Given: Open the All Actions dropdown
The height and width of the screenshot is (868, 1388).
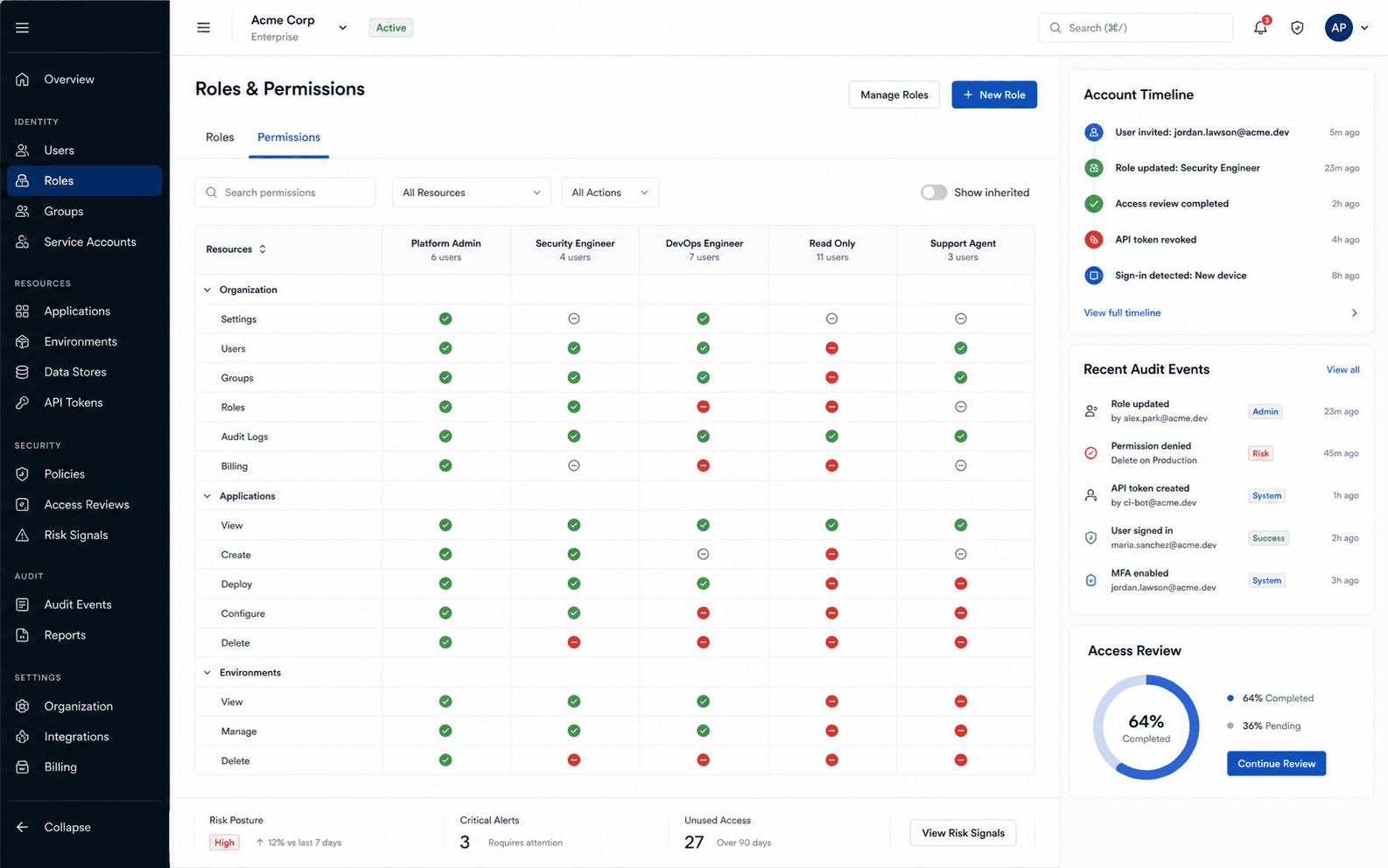Looking at the screenshot, I should tap(610, 192).
